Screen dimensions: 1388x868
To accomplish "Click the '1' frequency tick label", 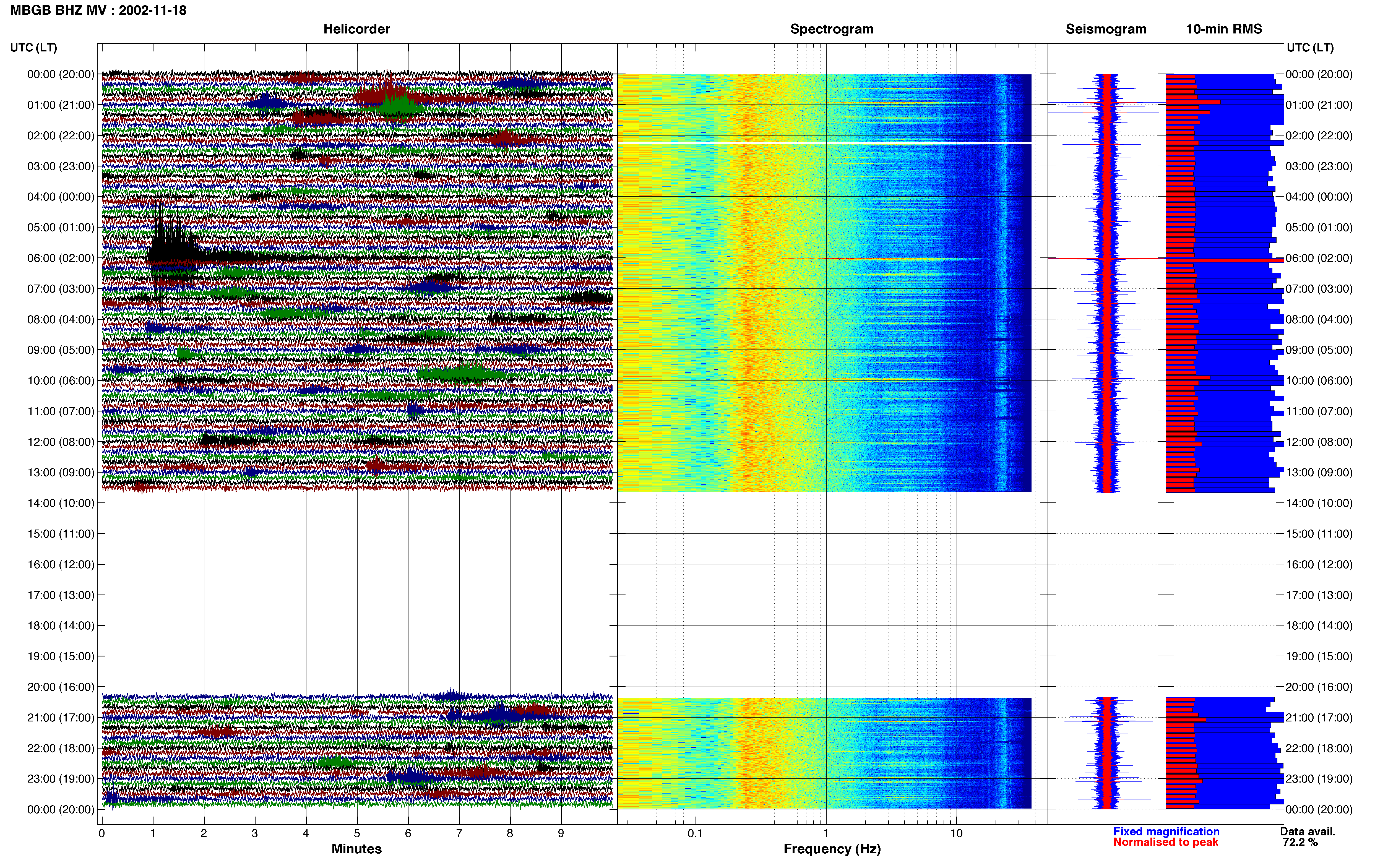I will [826, 833].
